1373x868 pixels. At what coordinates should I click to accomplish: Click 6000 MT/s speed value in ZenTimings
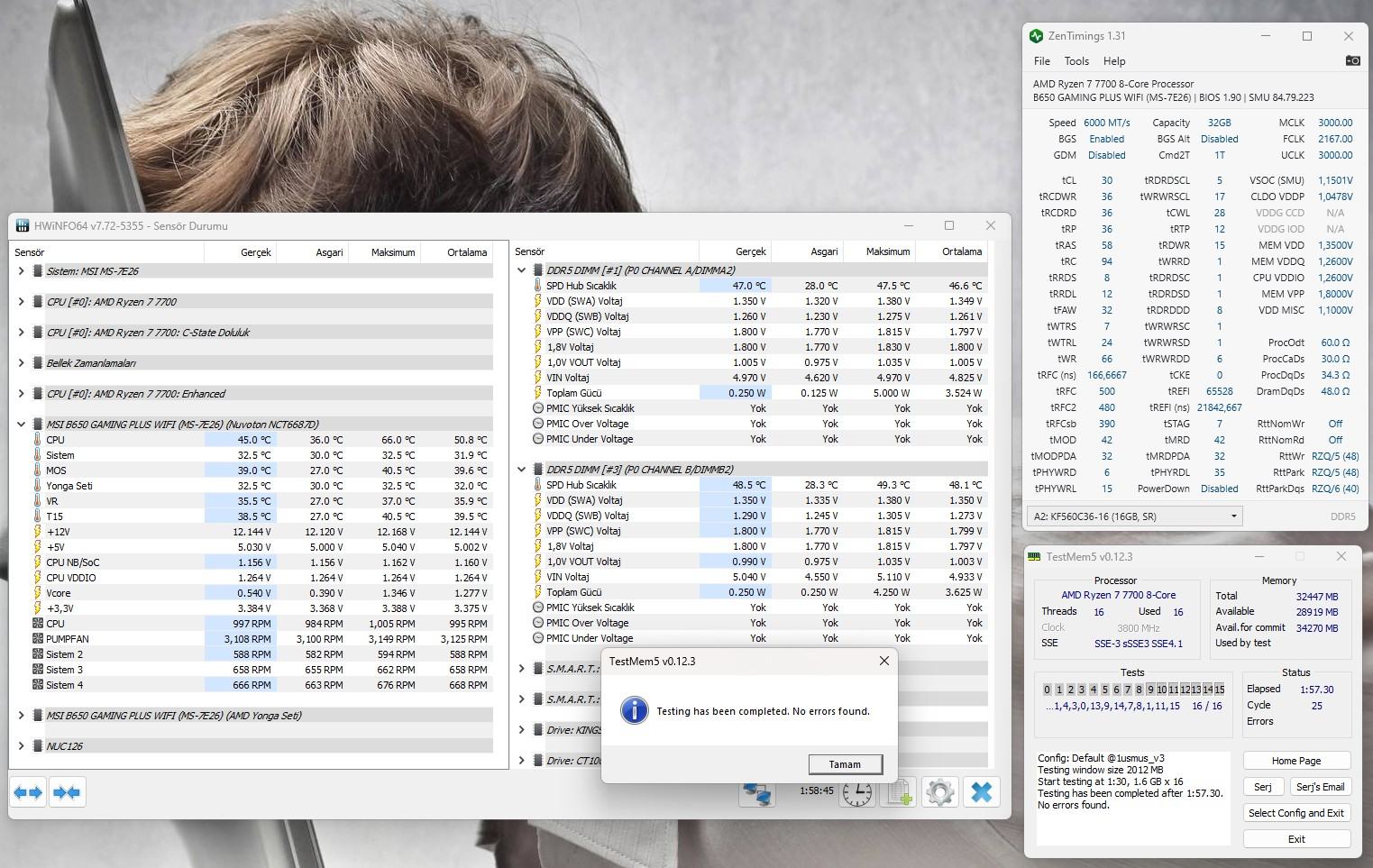tap(1106, 123)
